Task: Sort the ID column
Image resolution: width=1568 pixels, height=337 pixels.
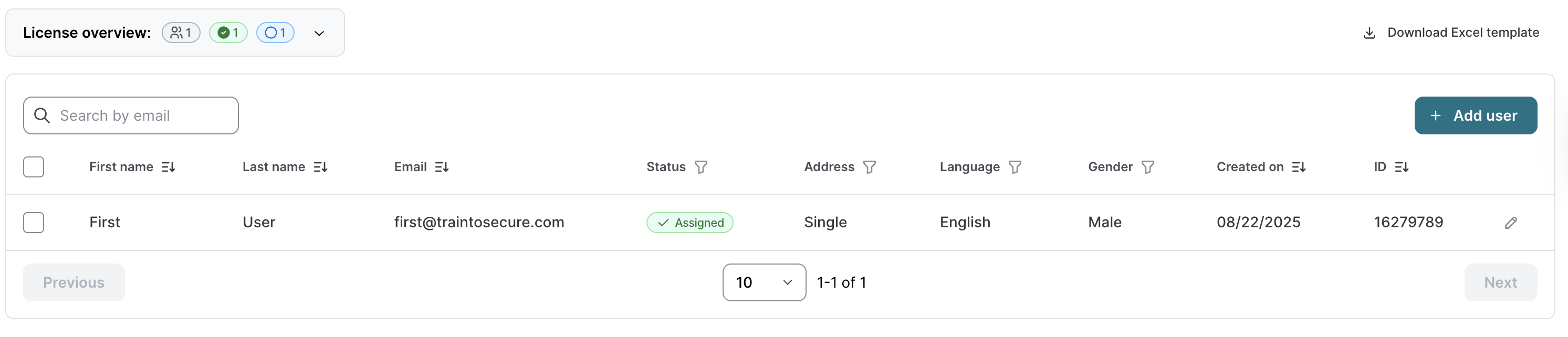Action: [1401, 167]
